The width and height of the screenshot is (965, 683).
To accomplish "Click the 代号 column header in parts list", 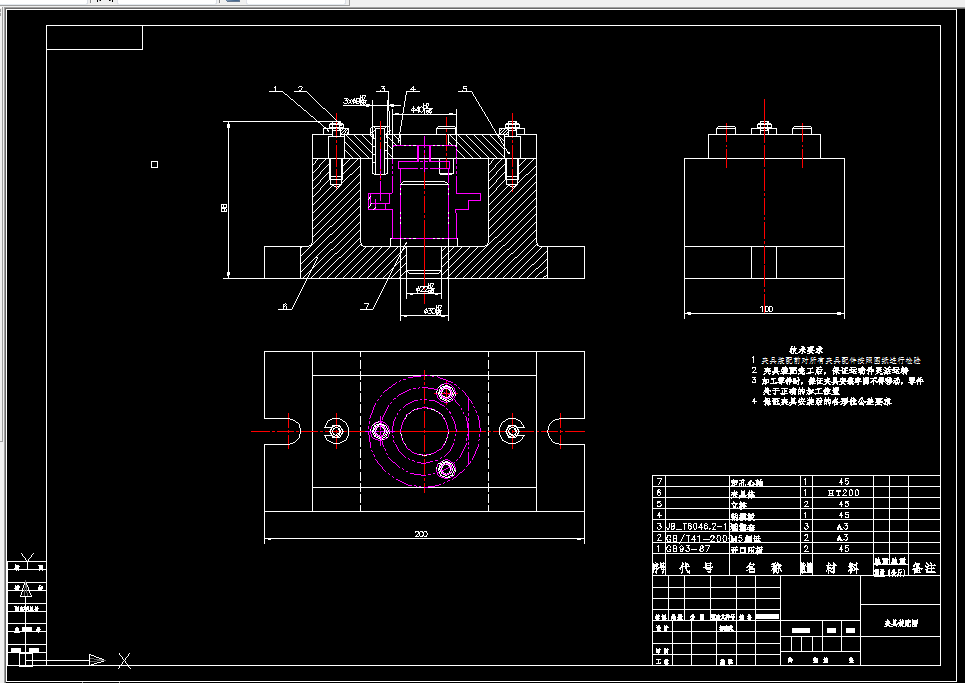I will tap(696, 568).
